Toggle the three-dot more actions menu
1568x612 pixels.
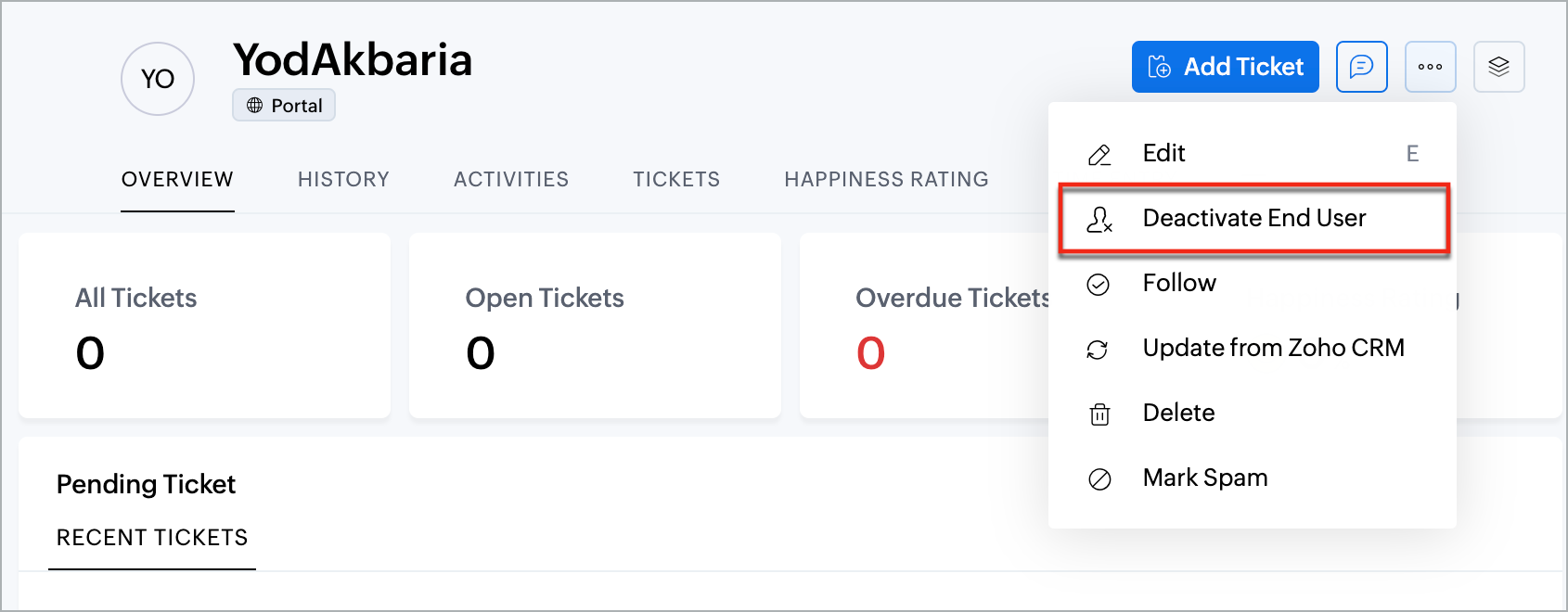(1430, 67)
